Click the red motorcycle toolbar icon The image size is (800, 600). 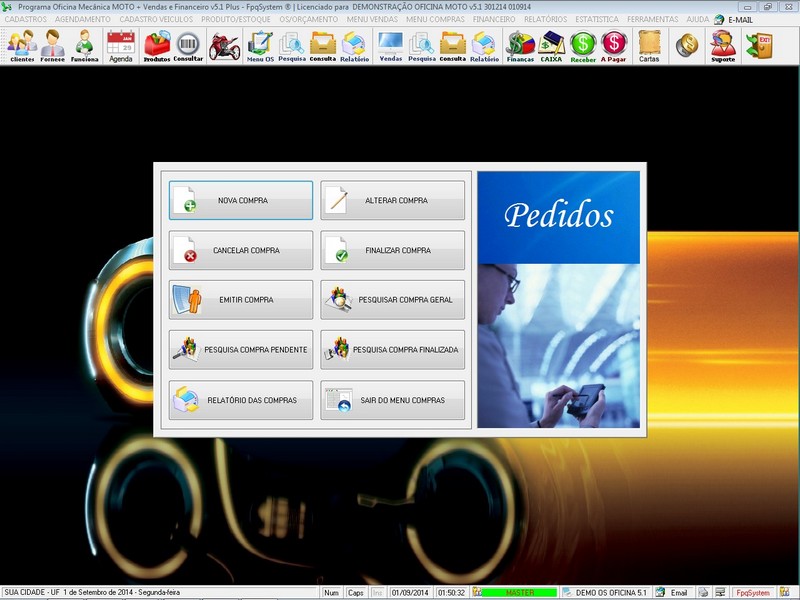pyautogui.click(x=224, y=46)
